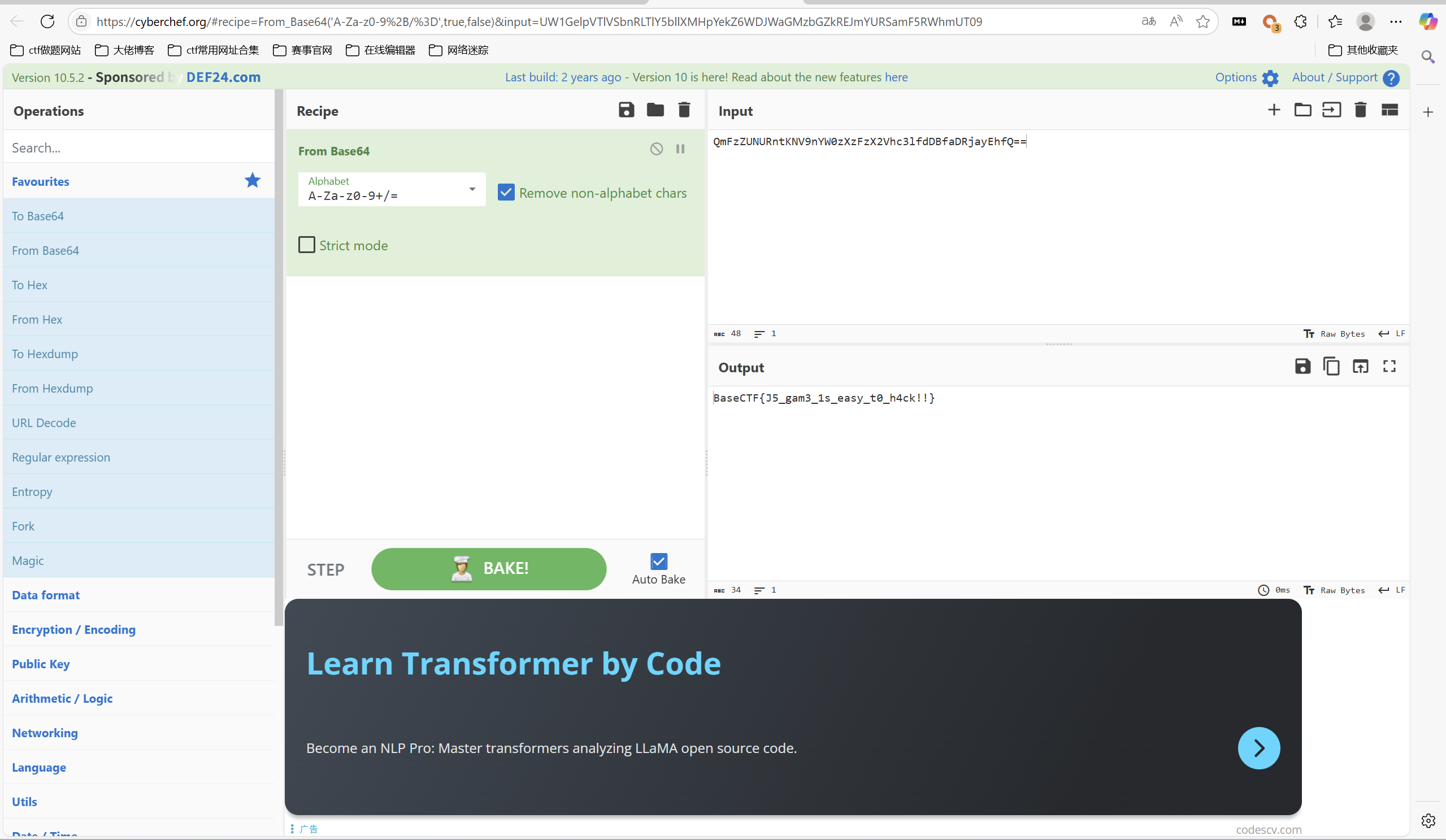Toggle Auto Bake checkbox
This screenshot has height=840, width=1446.
(x=659, y=561)
